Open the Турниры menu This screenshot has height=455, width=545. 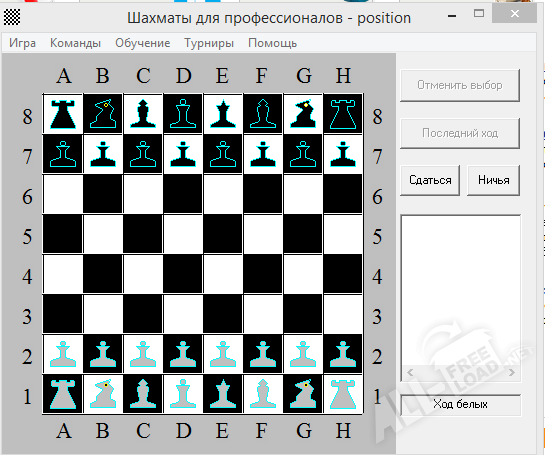coord(209,43)
